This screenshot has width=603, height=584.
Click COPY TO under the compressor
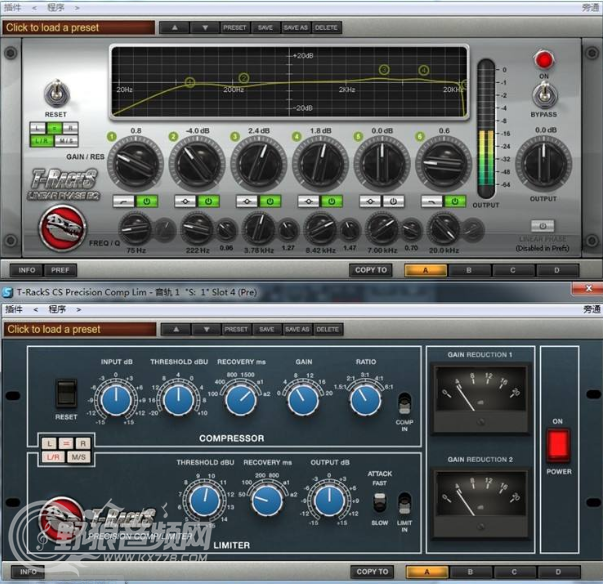point(372,572)
